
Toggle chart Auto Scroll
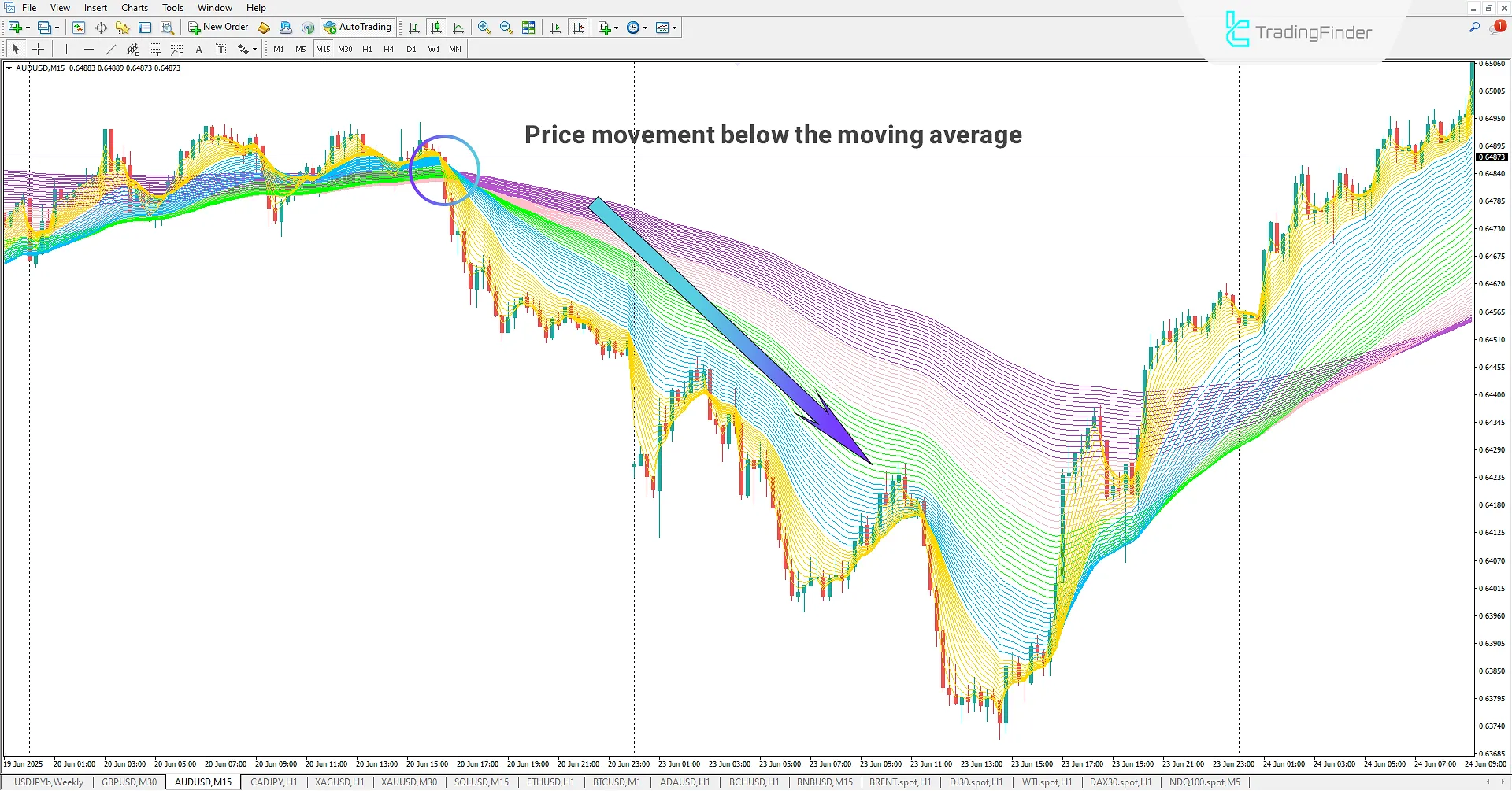pos(555,27)
